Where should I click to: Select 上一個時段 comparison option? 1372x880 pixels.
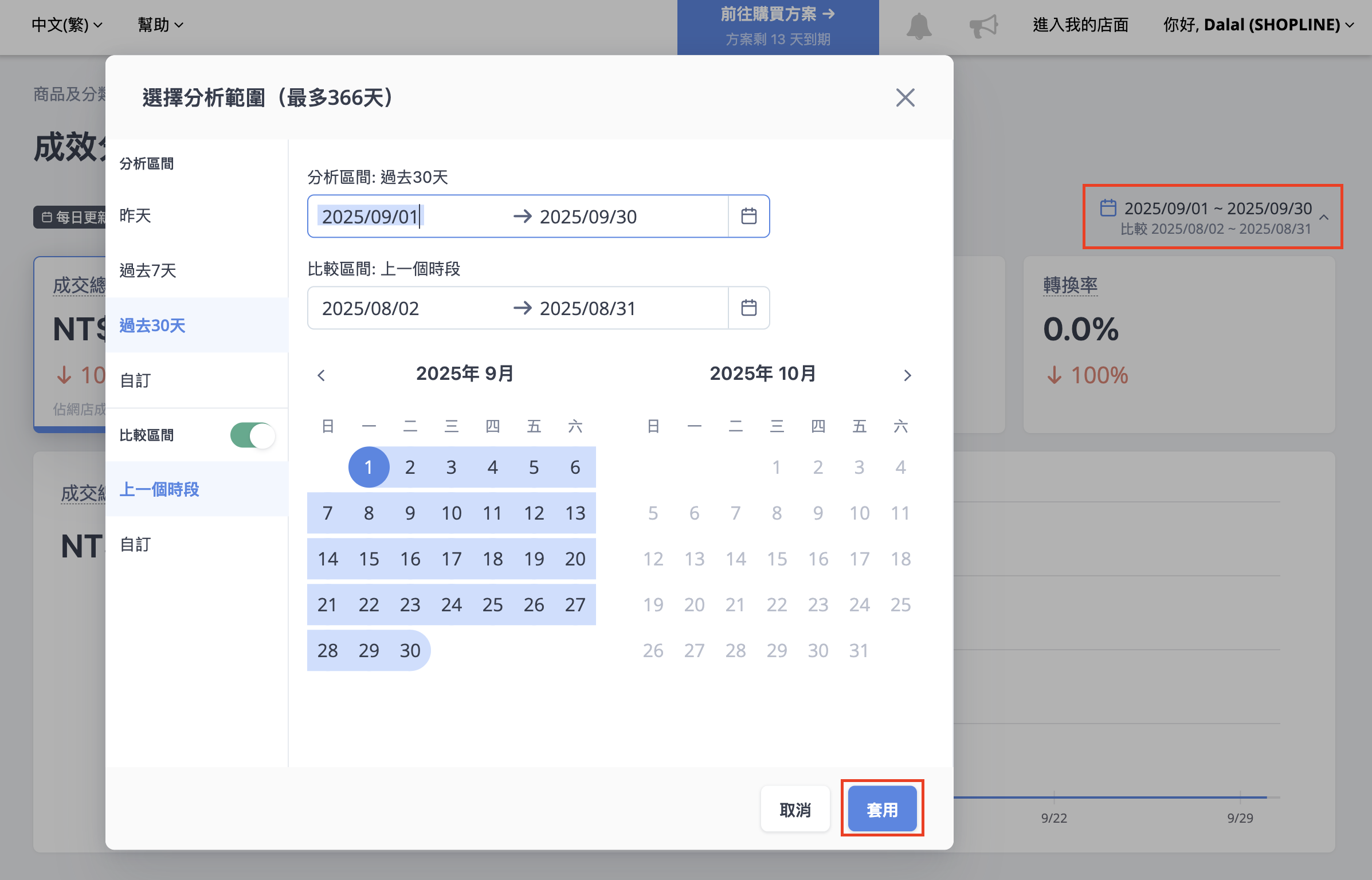197,489
